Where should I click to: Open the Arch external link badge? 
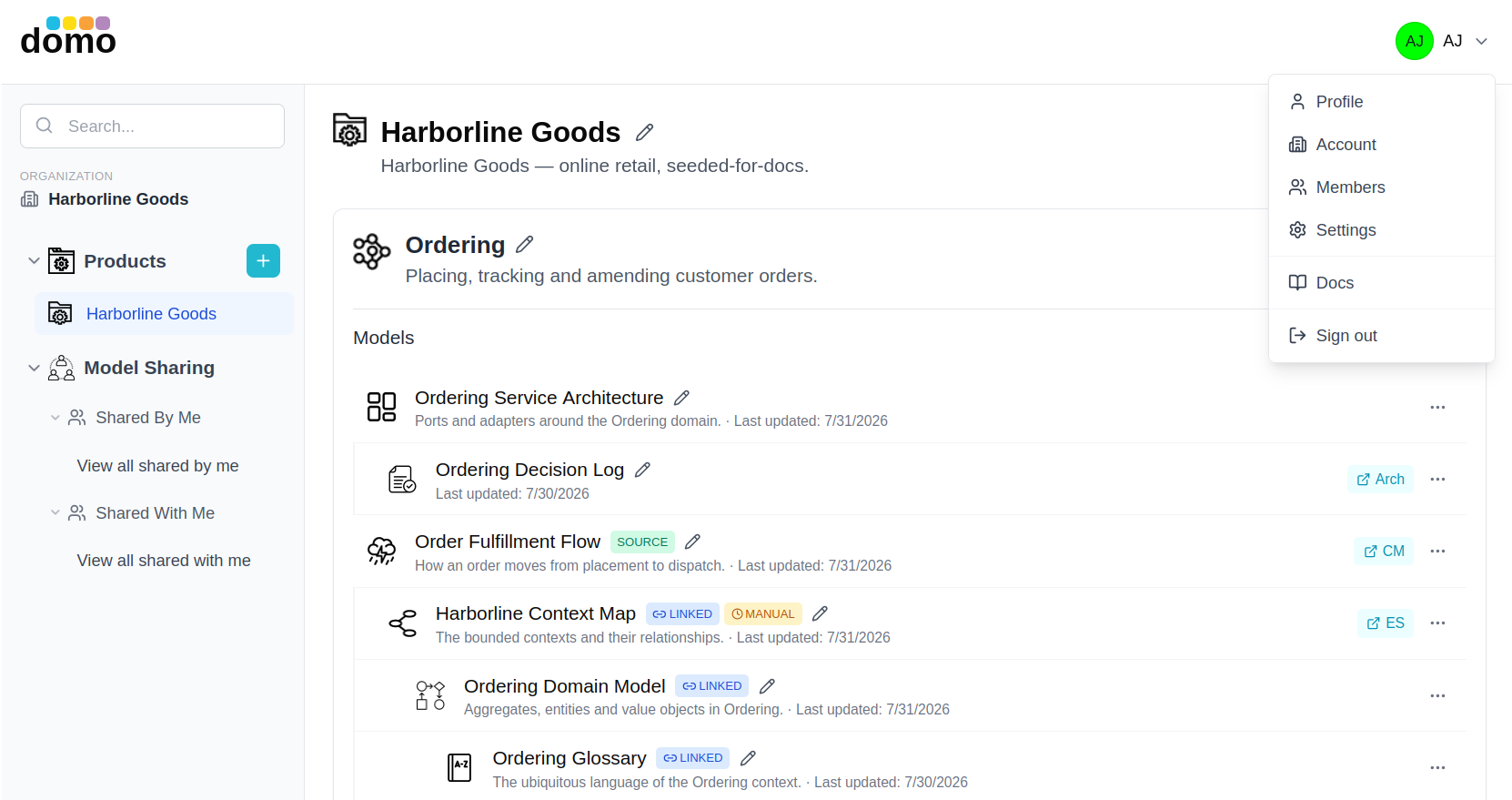point(1380,480)
